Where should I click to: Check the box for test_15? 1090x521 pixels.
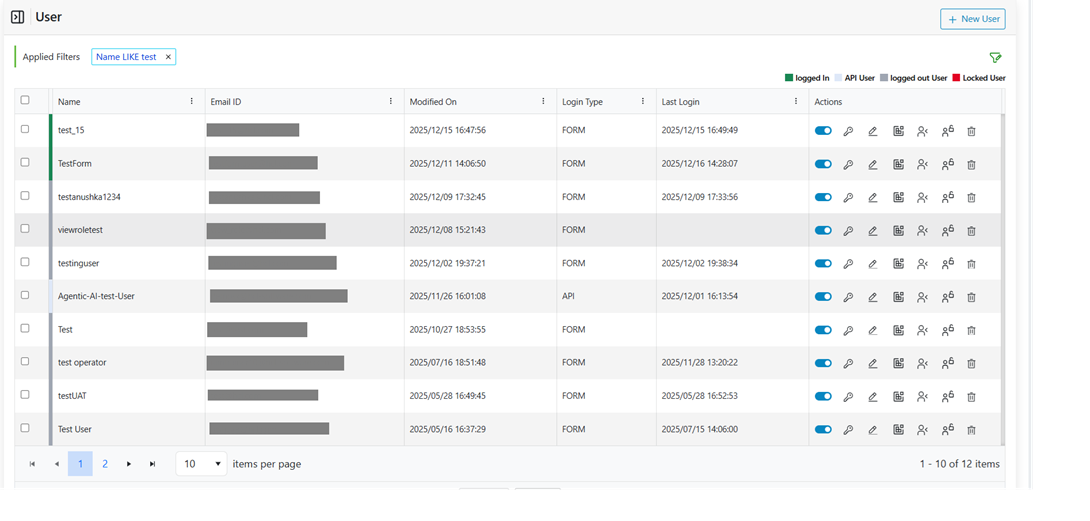coord(25,129)
